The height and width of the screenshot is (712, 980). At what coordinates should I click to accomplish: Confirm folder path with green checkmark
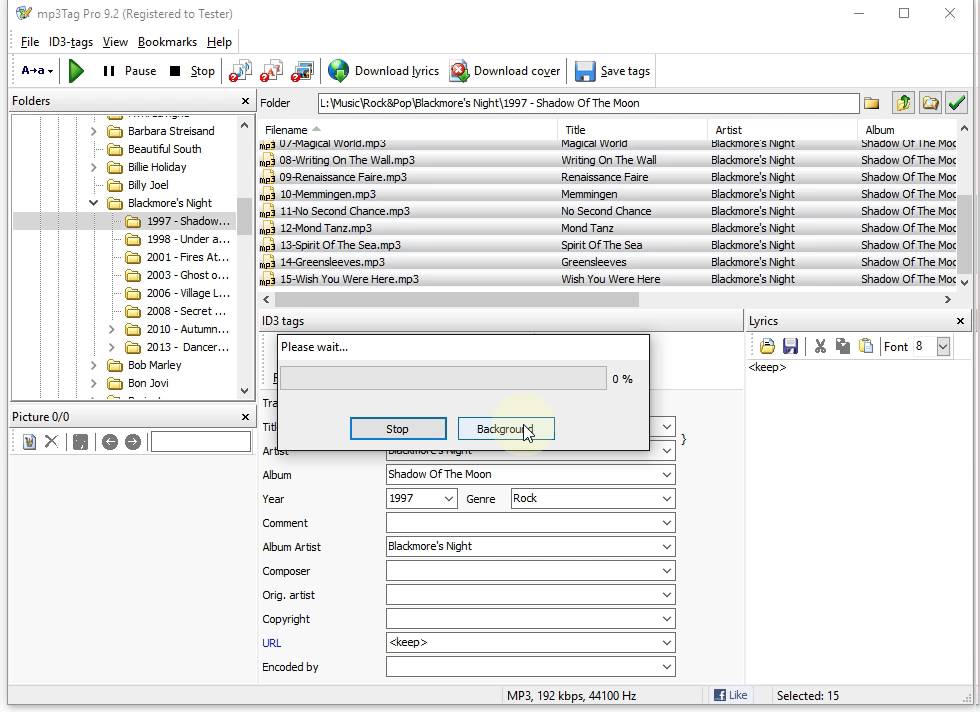956,103
